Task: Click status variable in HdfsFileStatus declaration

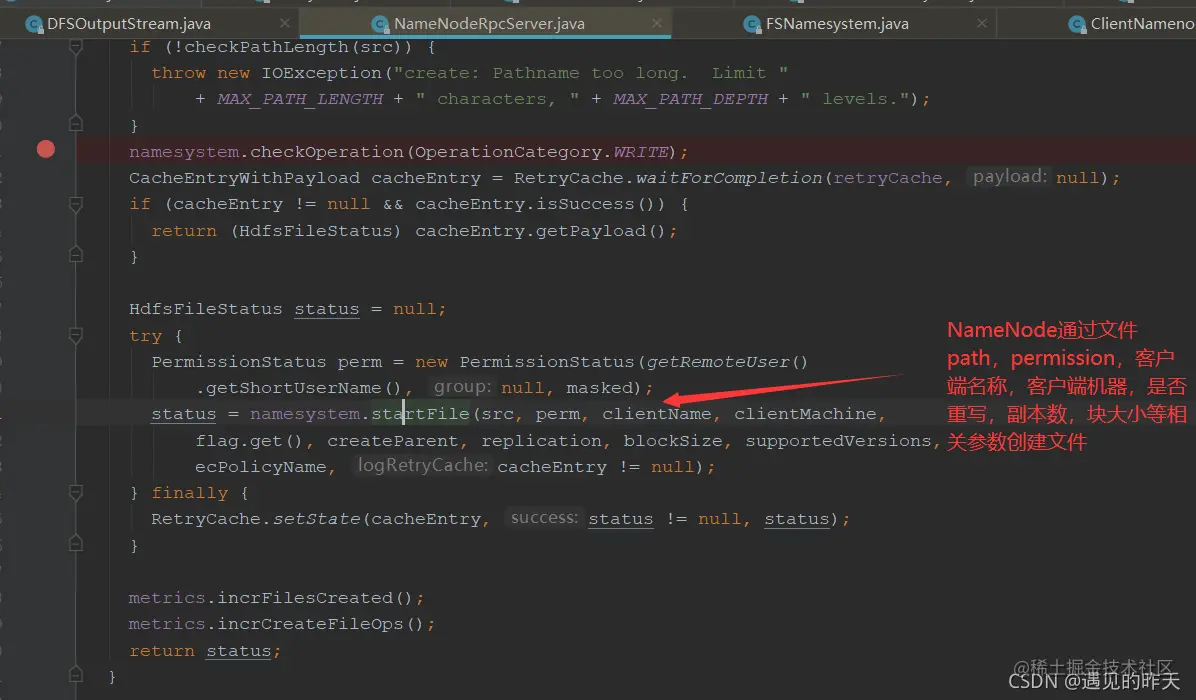Action: pos(326,309)
